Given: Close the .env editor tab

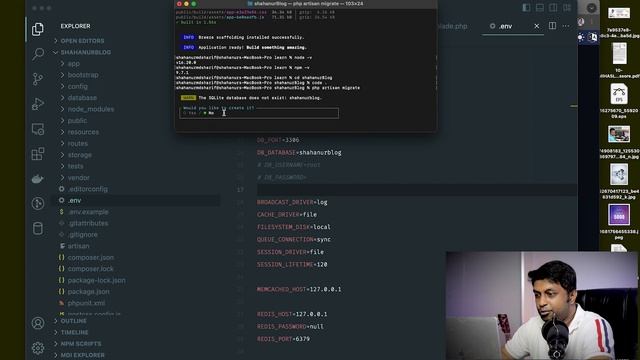Looking at the screenshot, I should pyautogui.click(x=536, y=26).
